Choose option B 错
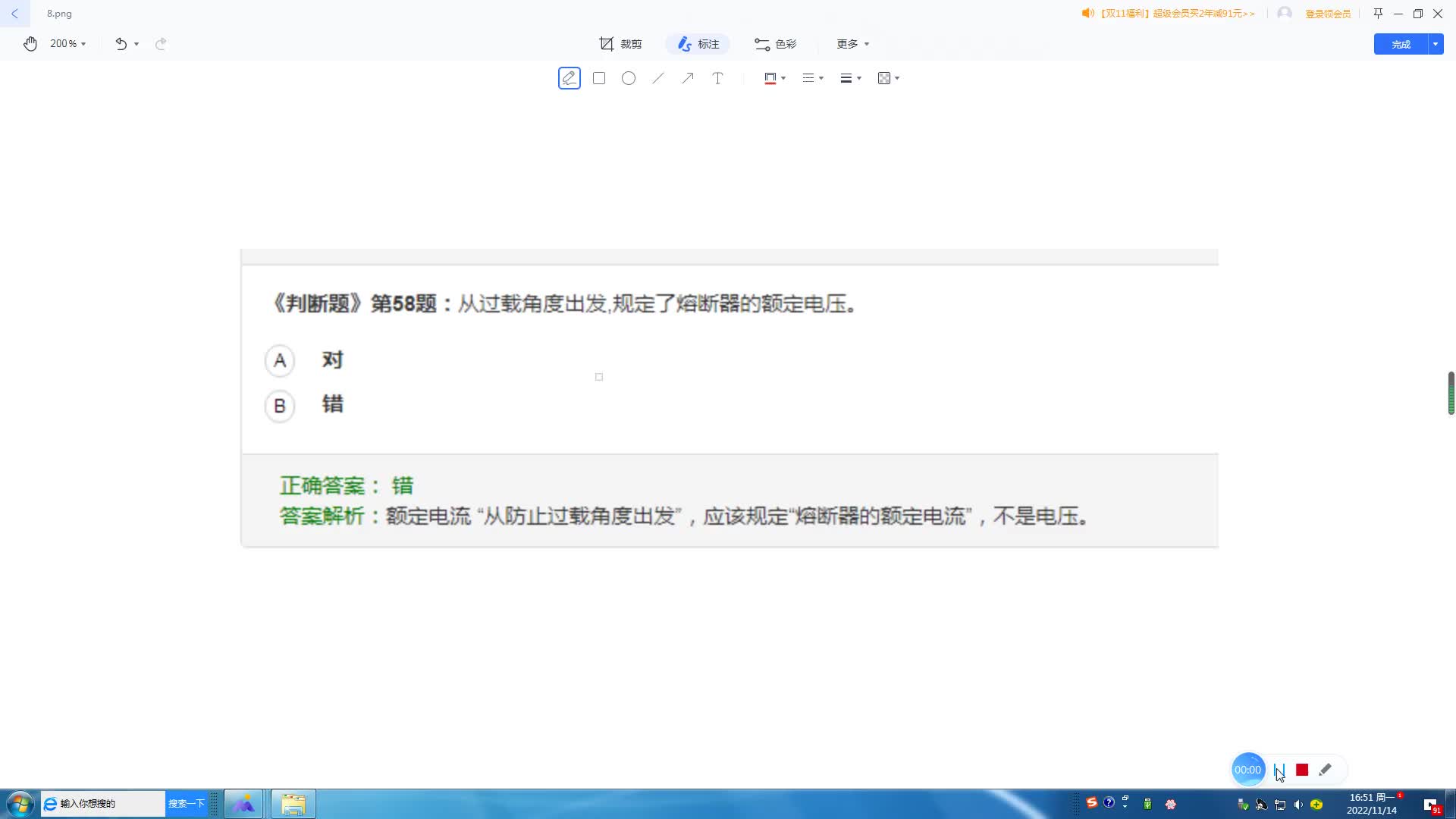The width and height of the screenshot is (1456, 819). (304, 405)
